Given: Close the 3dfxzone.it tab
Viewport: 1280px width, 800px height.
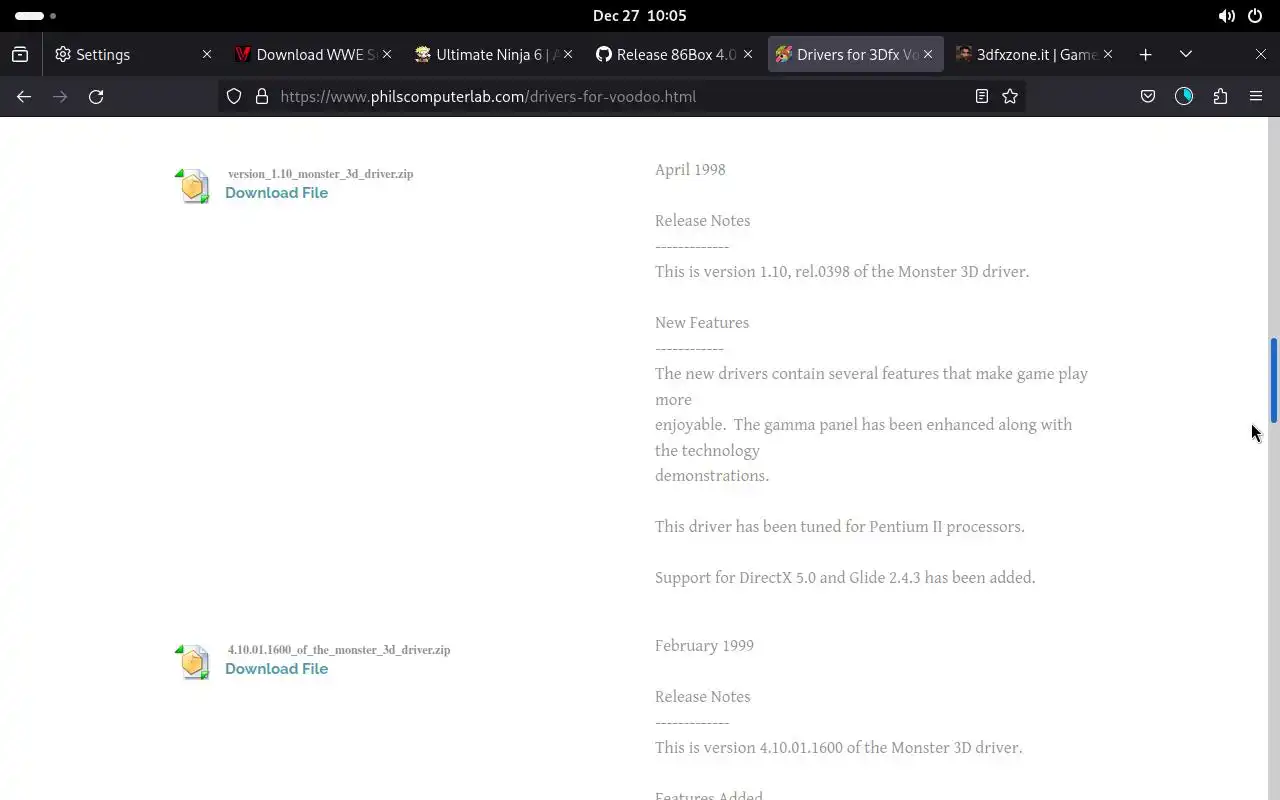Looking at the screenshot, I should tap(1108, 54).
